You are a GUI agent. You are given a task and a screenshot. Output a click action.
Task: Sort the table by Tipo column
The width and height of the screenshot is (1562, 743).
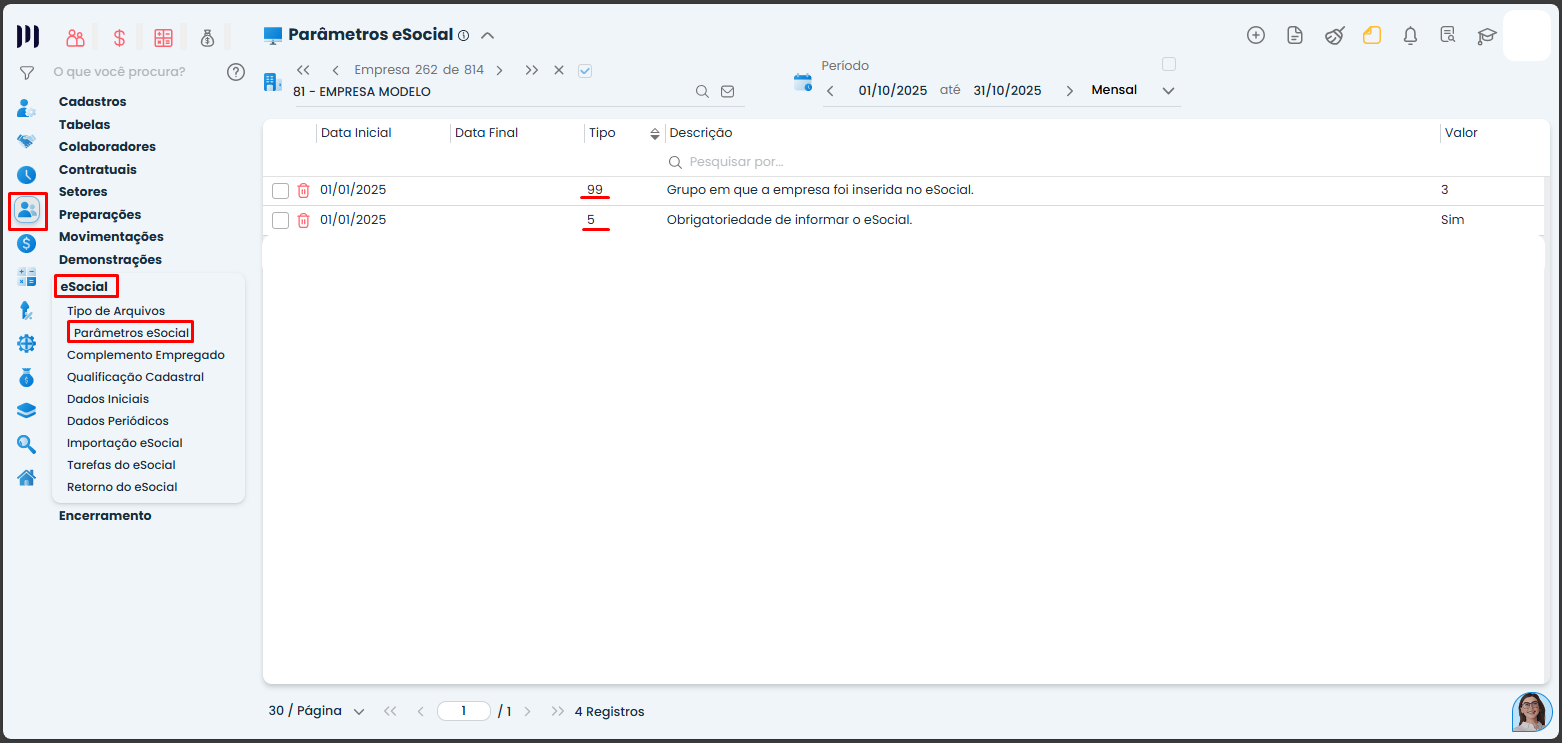tap(655, 133)
